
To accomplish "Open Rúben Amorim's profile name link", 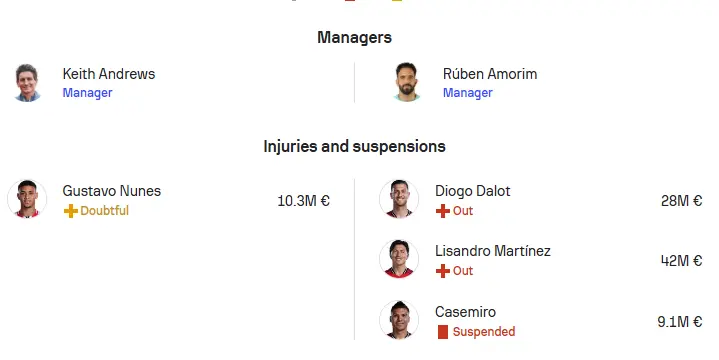I will [490, 74].
